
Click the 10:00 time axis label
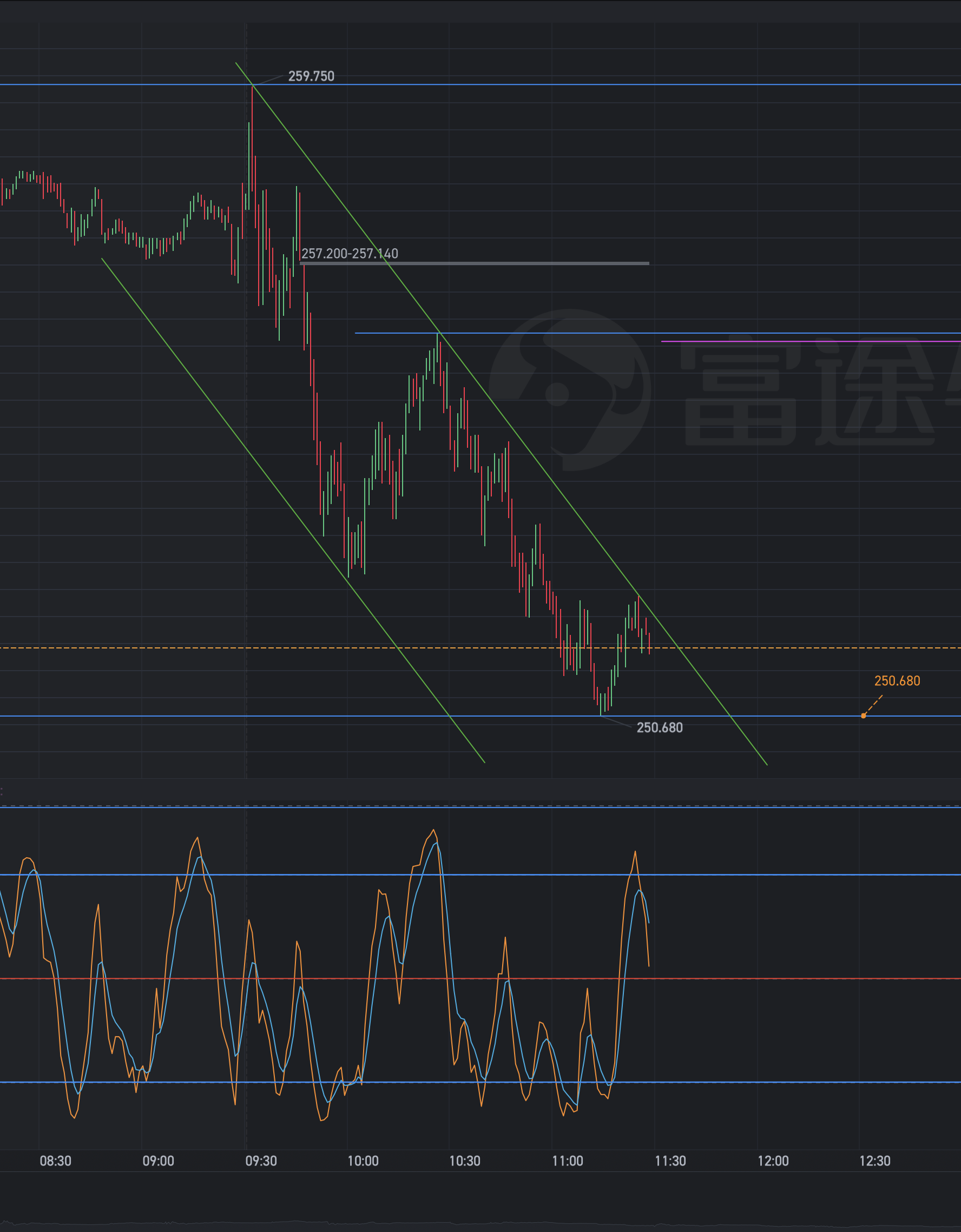pos(363,1161)
